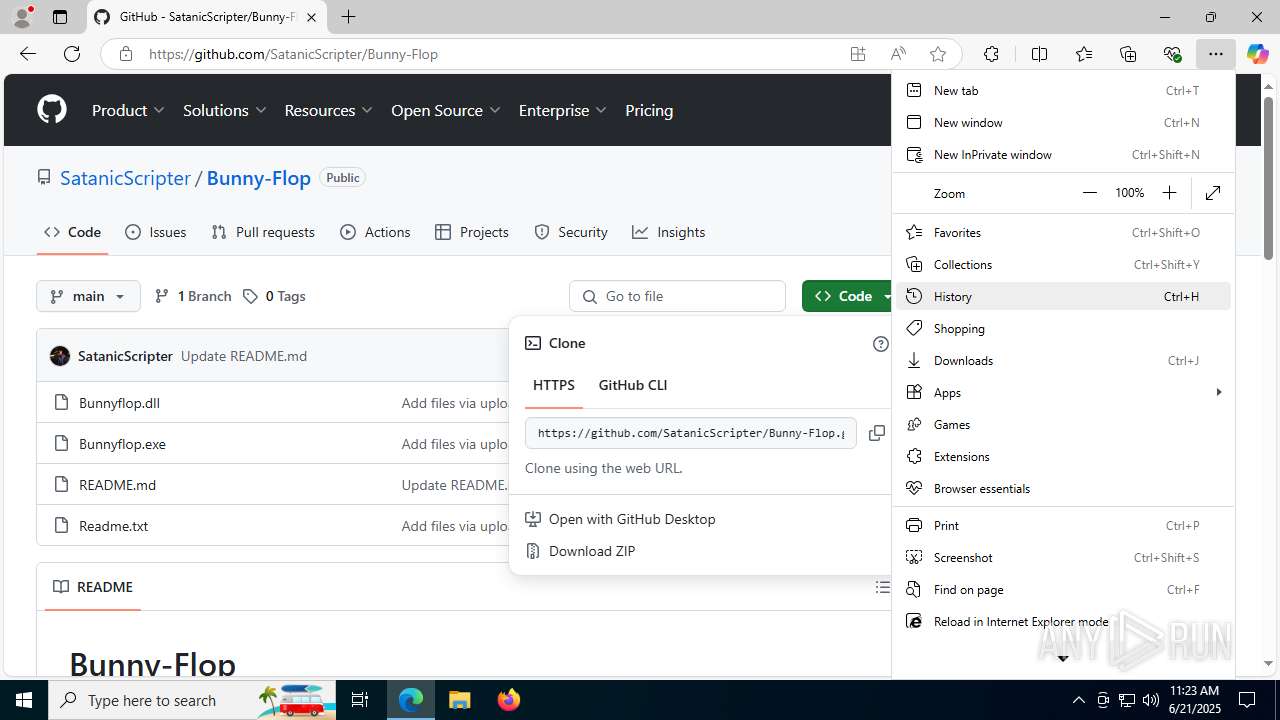Select History from the browser menu
The image size is (1280, 720).
pyautogui.click(x=1062, y=296)
